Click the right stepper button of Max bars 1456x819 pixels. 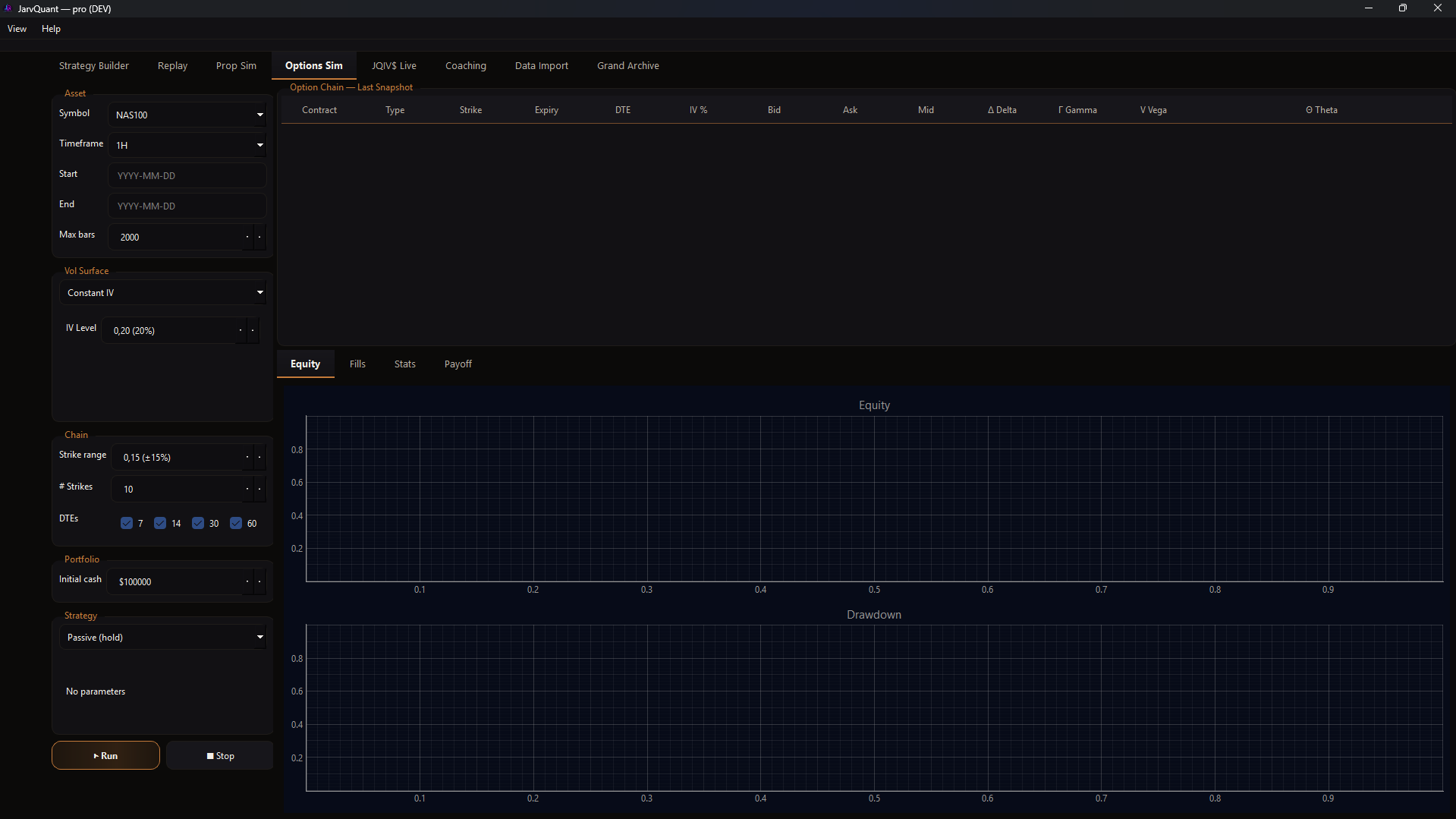coord(259,237)
